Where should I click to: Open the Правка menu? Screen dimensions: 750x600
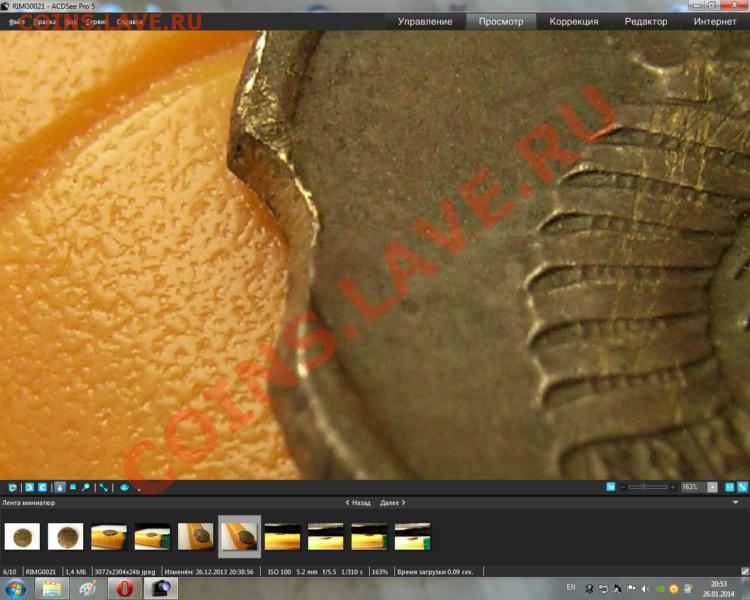[45, 22]
